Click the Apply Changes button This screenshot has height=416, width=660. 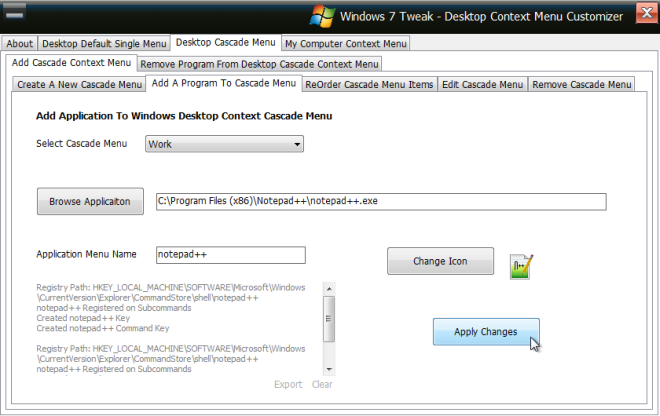[486, 332]
